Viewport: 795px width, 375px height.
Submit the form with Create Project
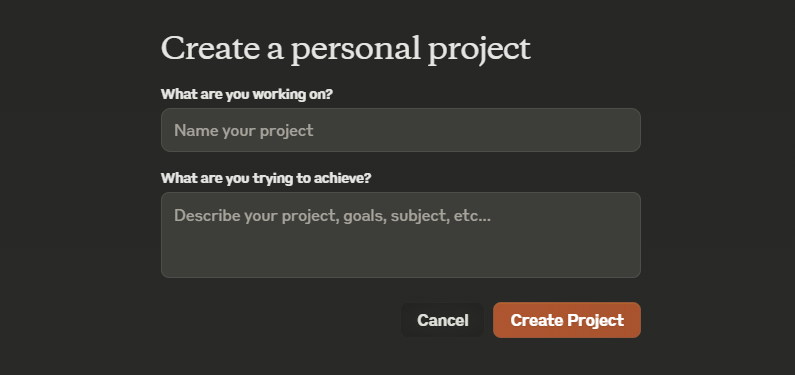click(x=567, y=320)
